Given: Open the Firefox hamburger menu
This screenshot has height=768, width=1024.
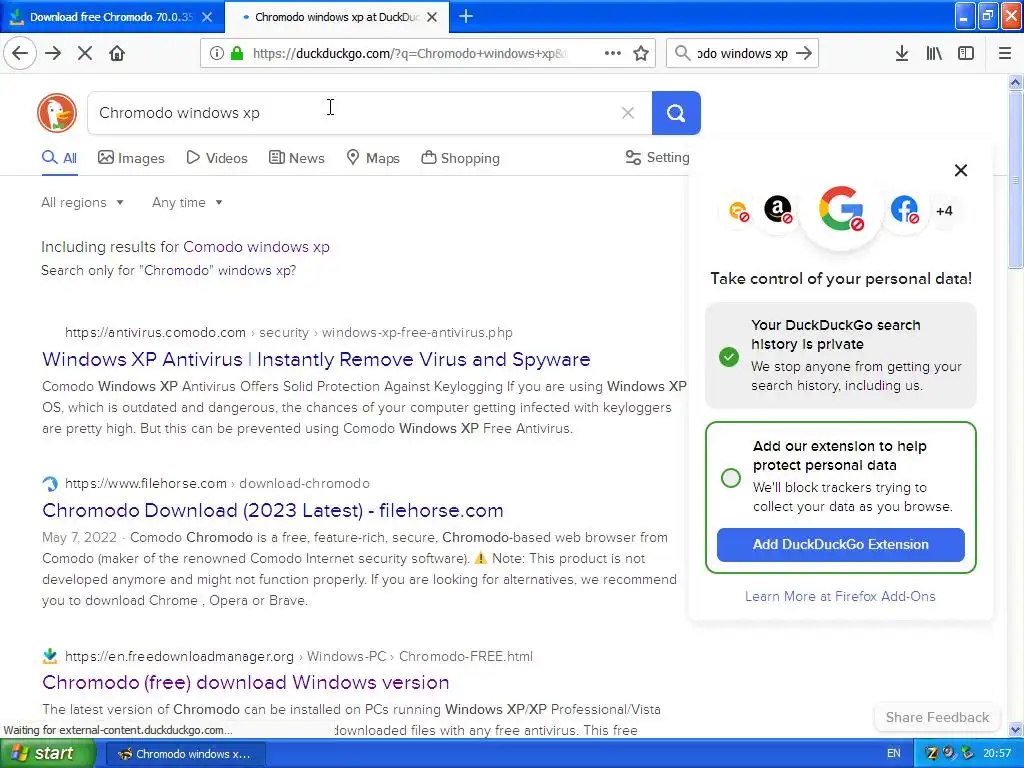Looking at the screenshot, I should (1005, 53).
